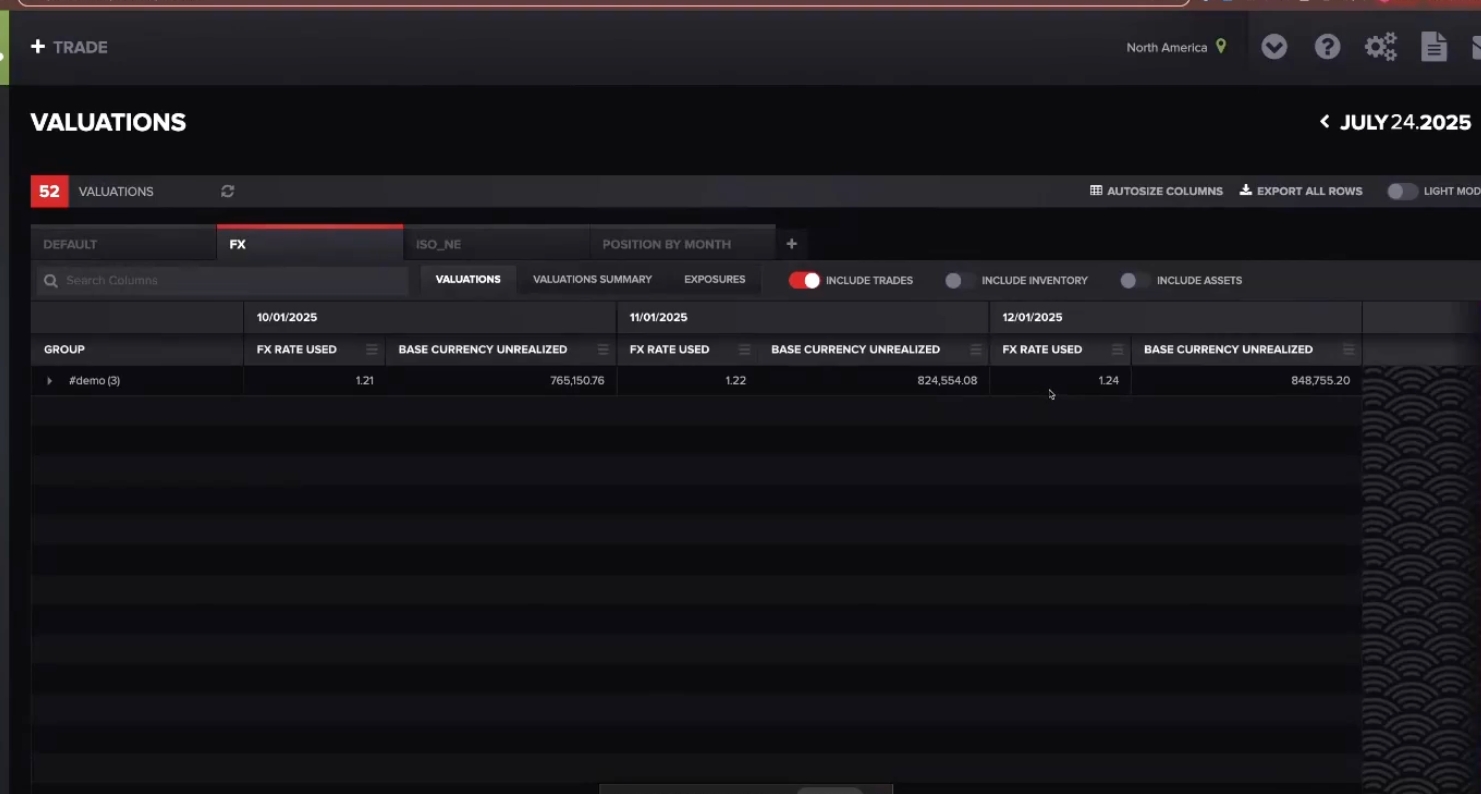Screen dimensions: 1481x794
Task: Open the settings gears icon
Action: [x=1381, y=47]
